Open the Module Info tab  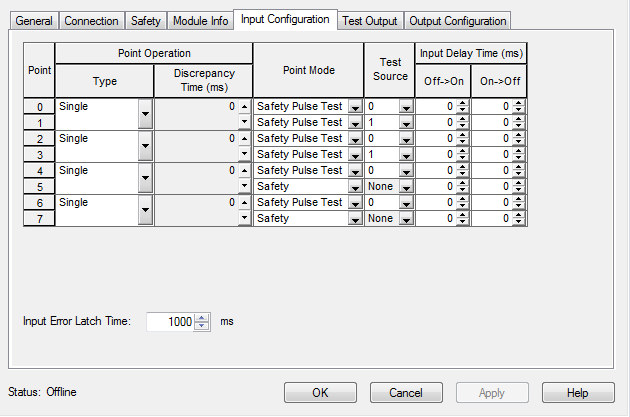[x=198, y=21]
